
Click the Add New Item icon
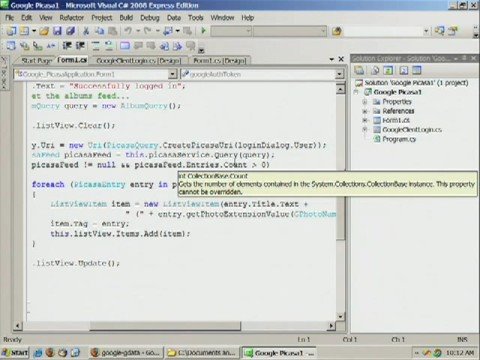point(25,31)
